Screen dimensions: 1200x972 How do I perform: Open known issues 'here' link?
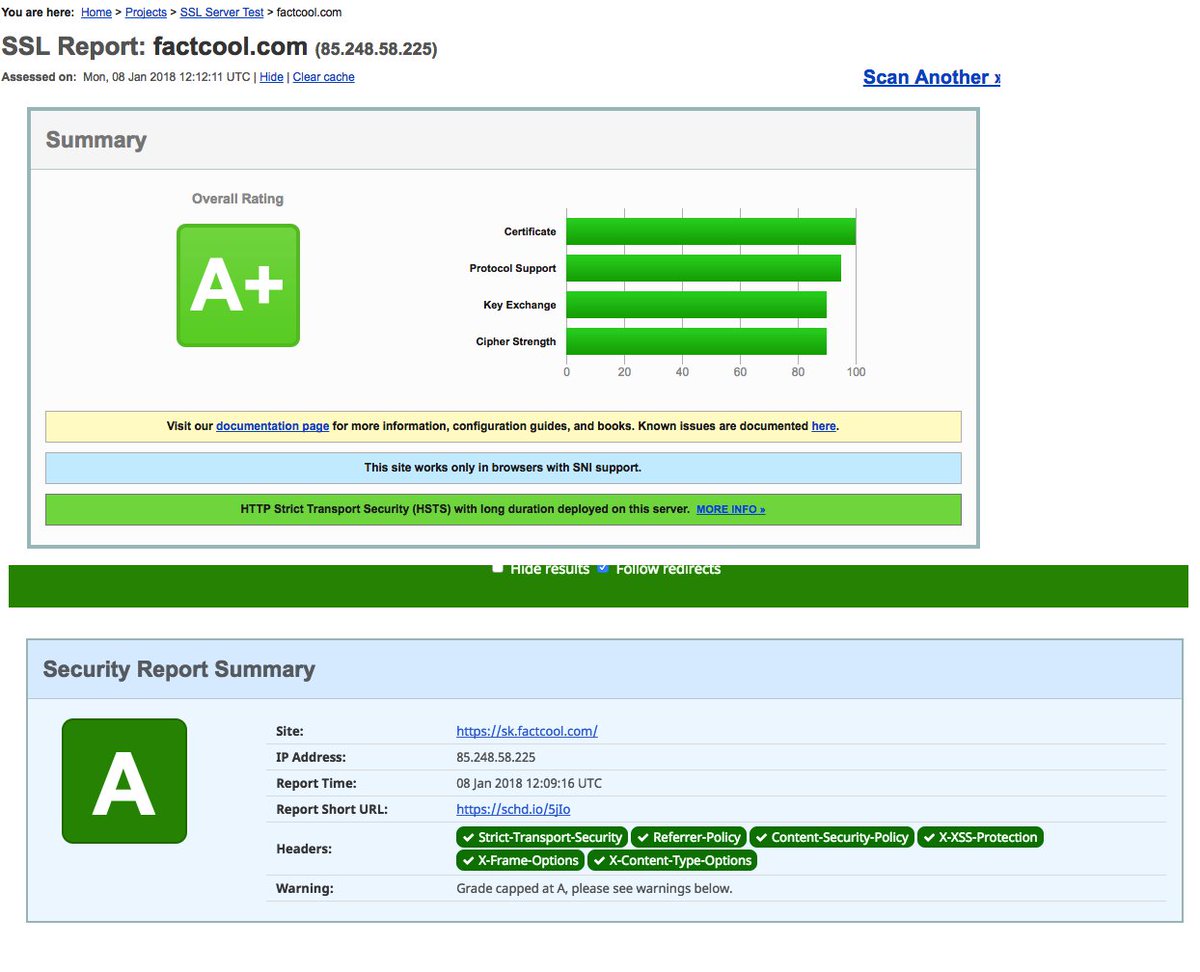pyautogui.click(x=824, y=426)
